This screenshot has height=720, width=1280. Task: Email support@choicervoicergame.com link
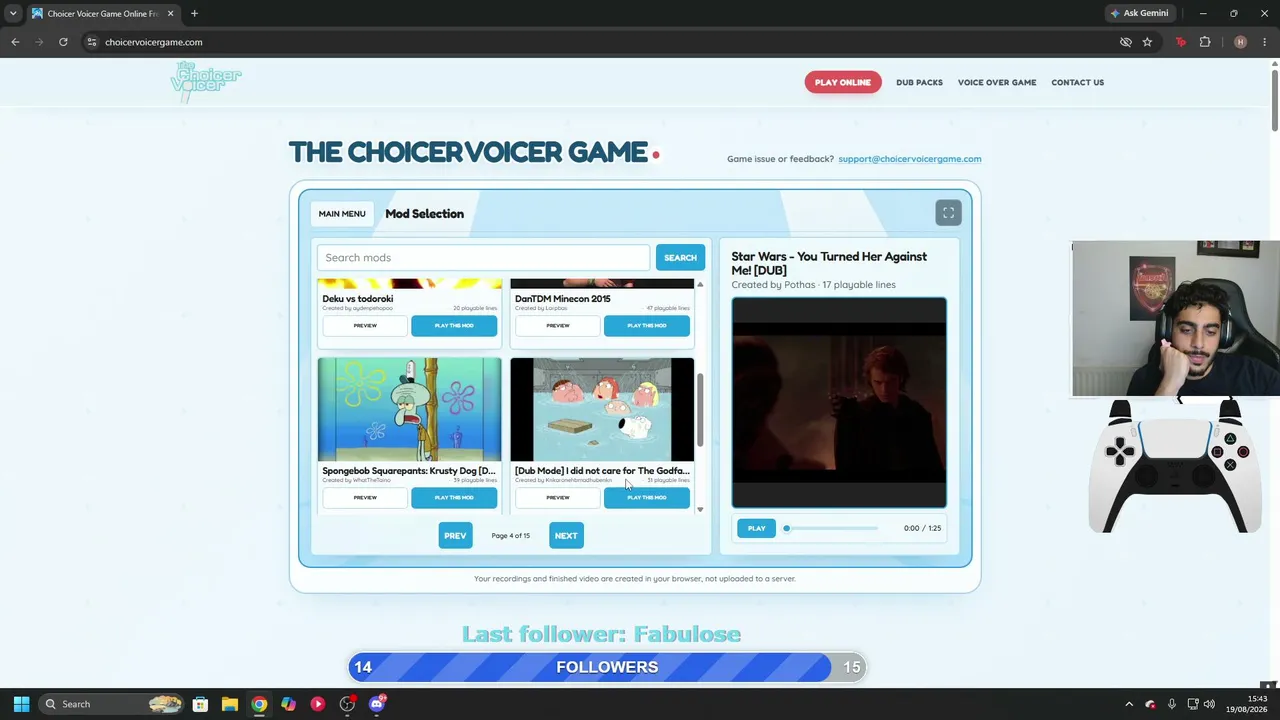910,158
